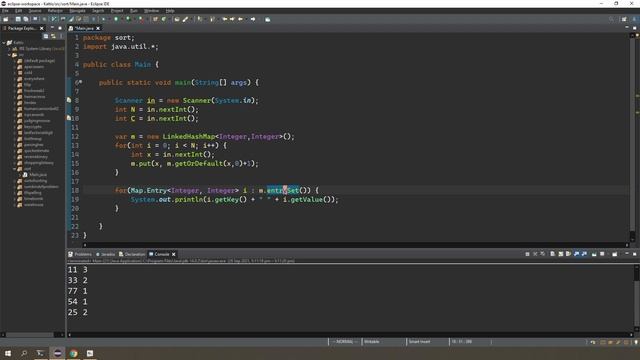Open the Window menu
Image resolution: width=640 pixels, height=360 pixels.
tap(151, 11)
